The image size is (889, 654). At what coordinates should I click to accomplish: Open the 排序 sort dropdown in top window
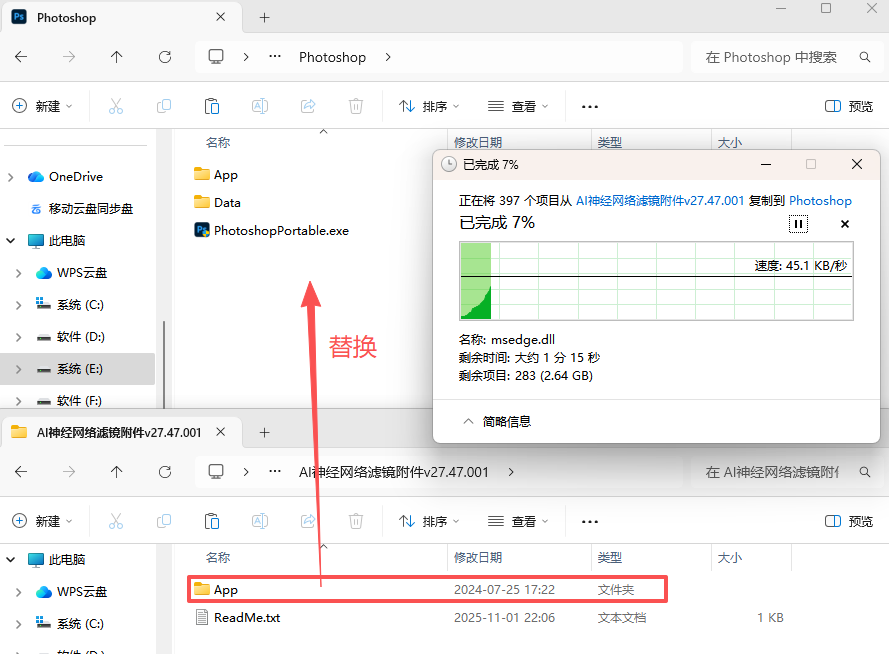[429, 106]
